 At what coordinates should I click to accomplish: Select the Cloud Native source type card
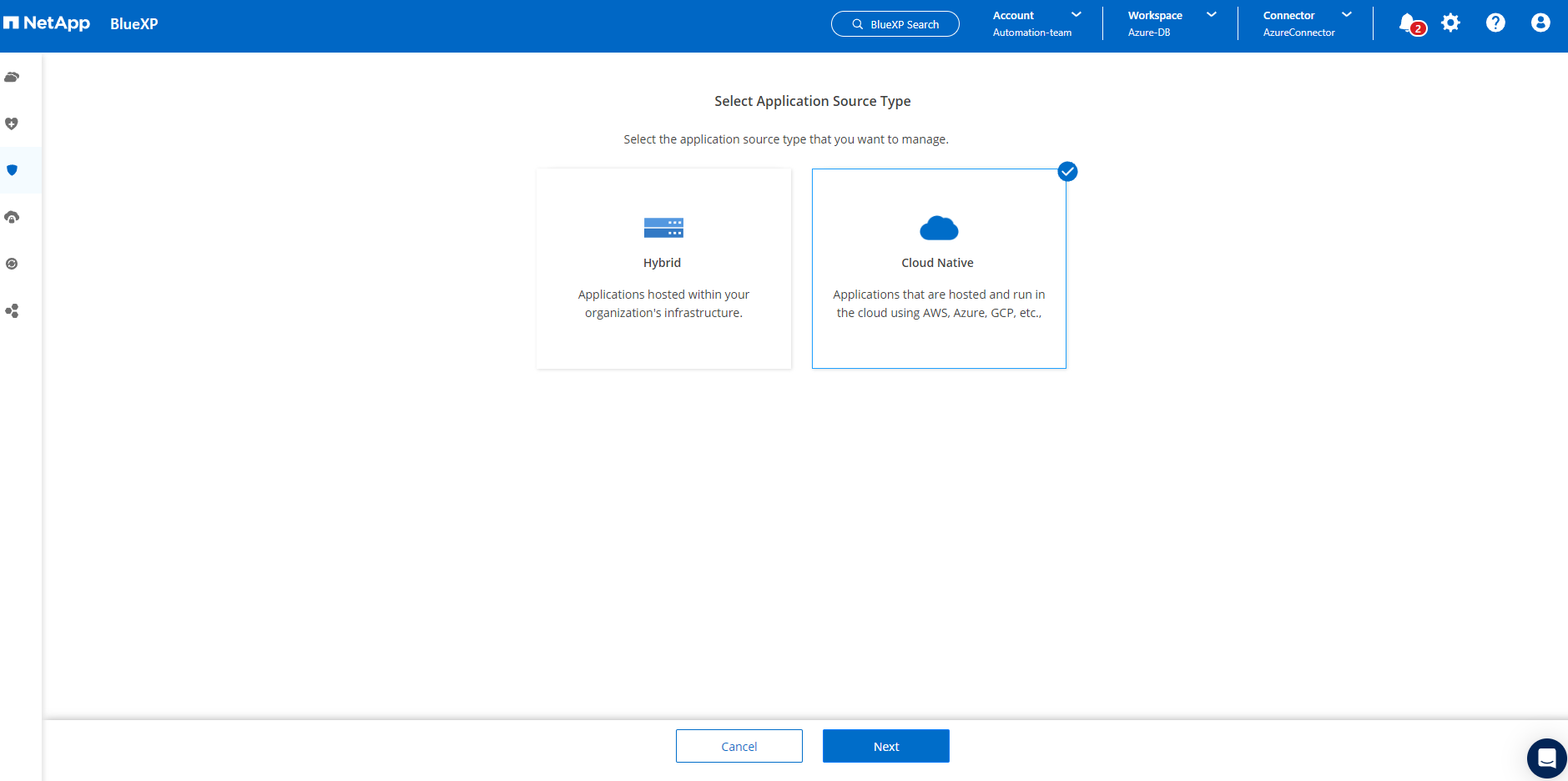[939, 269]
